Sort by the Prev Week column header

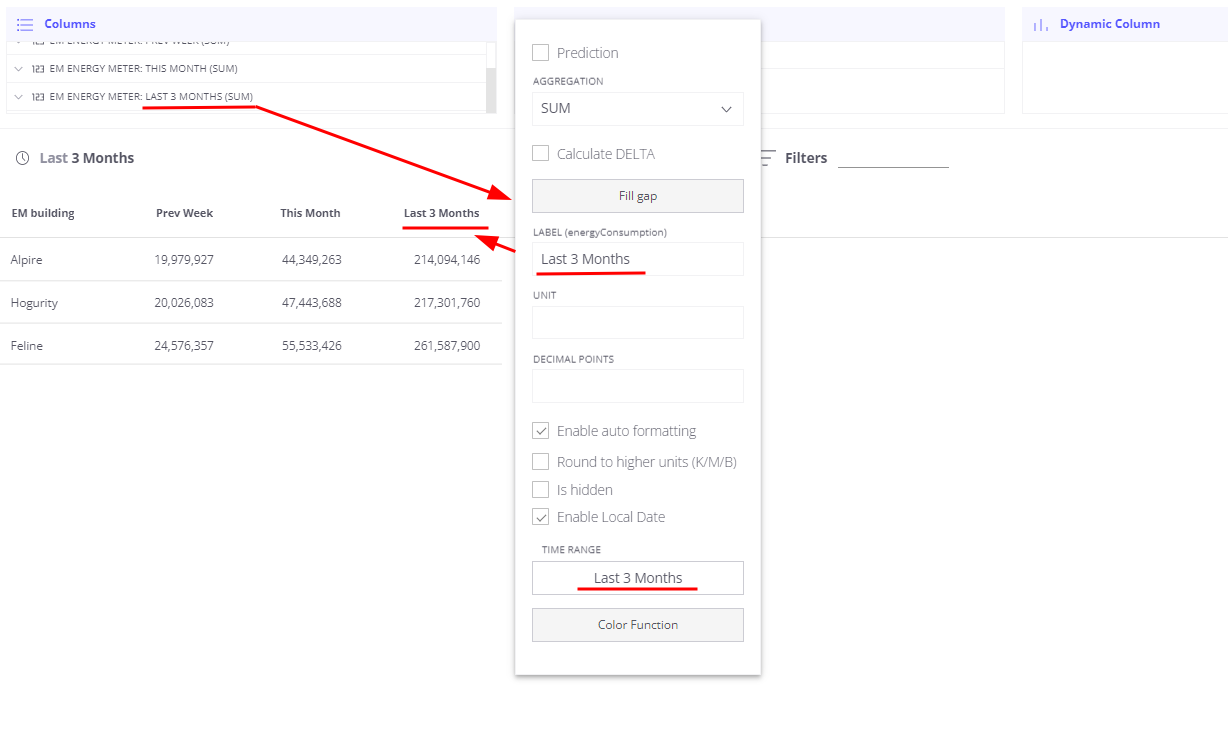pyautogui.click(x=185, y=213)
